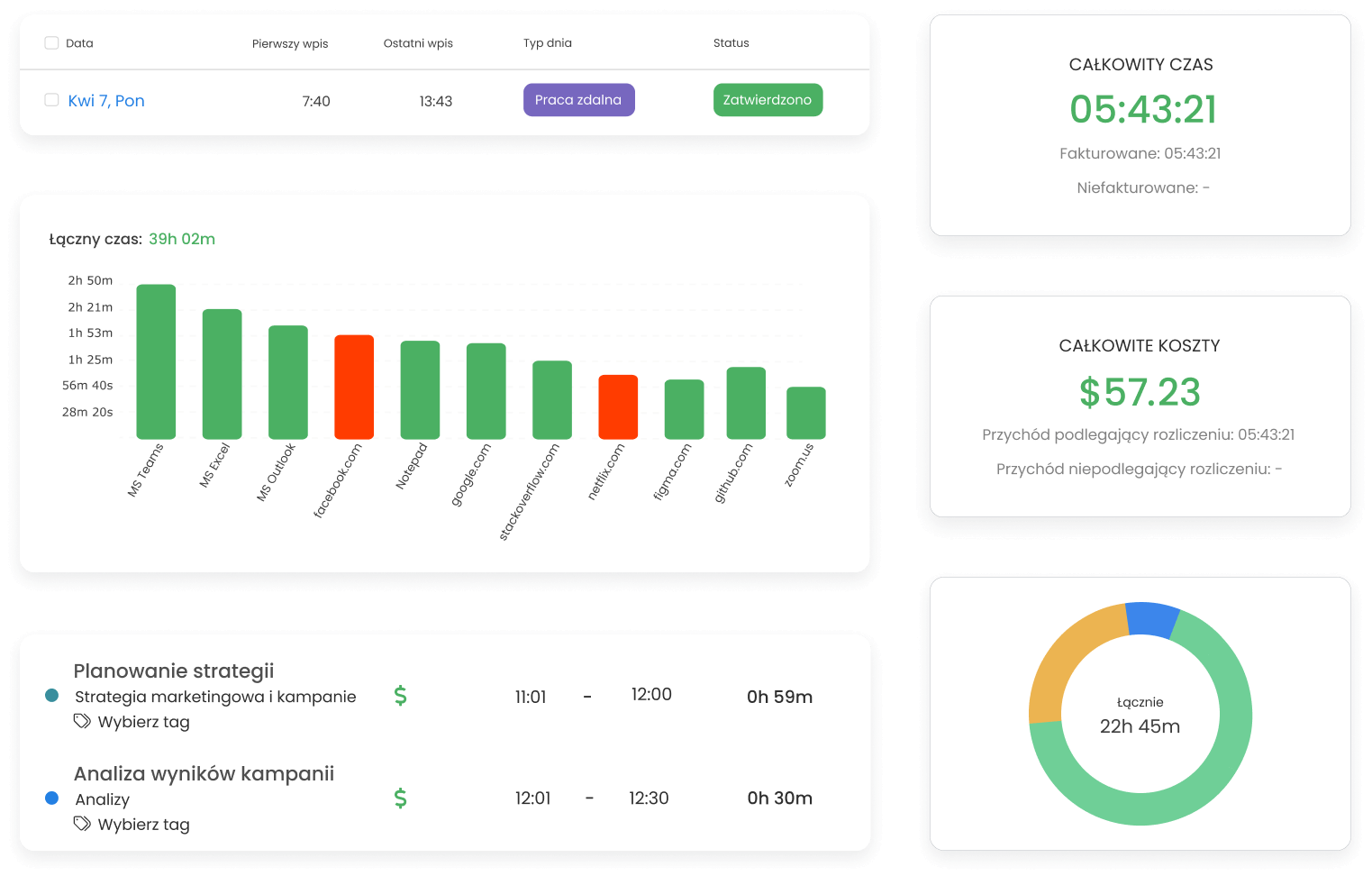The height and width of the screenshot is (876, 1372).
Task: Click the tall MS Teams bar
Action: pyautogui.click(x=156, y=360)
